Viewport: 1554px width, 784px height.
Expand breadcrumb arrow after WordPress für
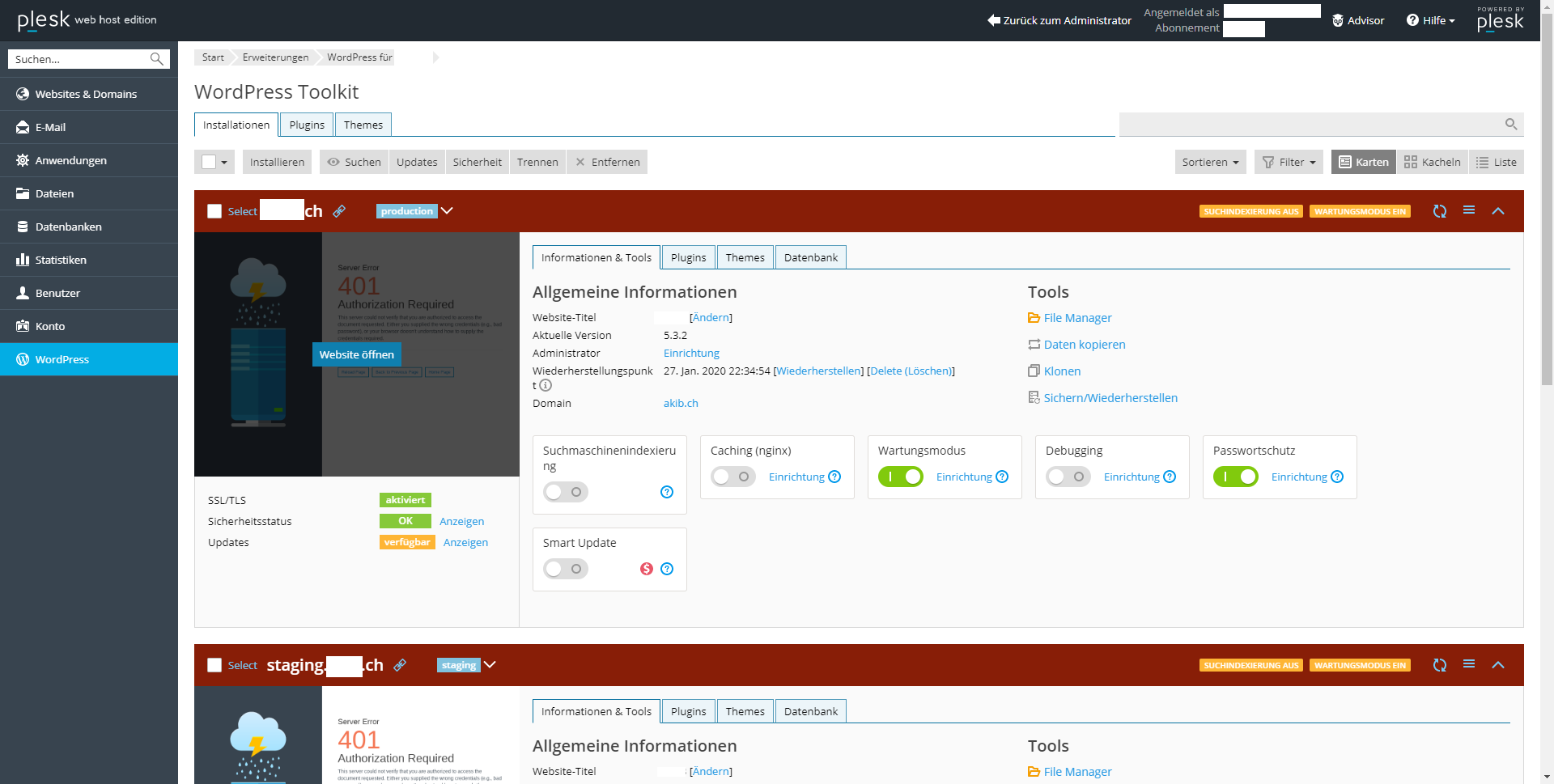[x=435, y=57]
